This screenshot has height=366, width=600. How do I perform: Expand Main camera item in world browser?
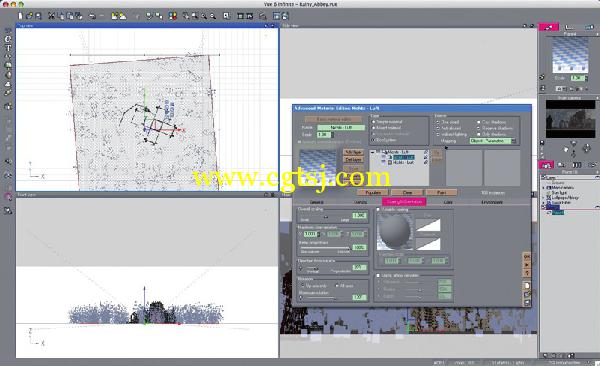click(x=543, y=188)
